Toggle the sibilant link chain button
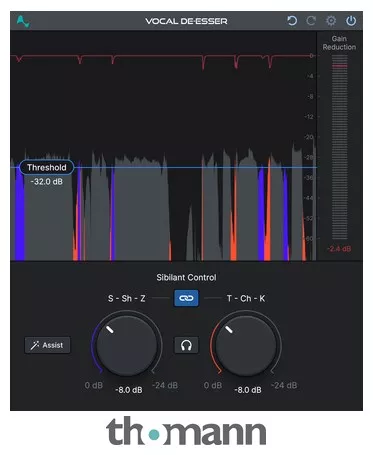The width and height of the screenshot is (373, 455). point(186,298)
